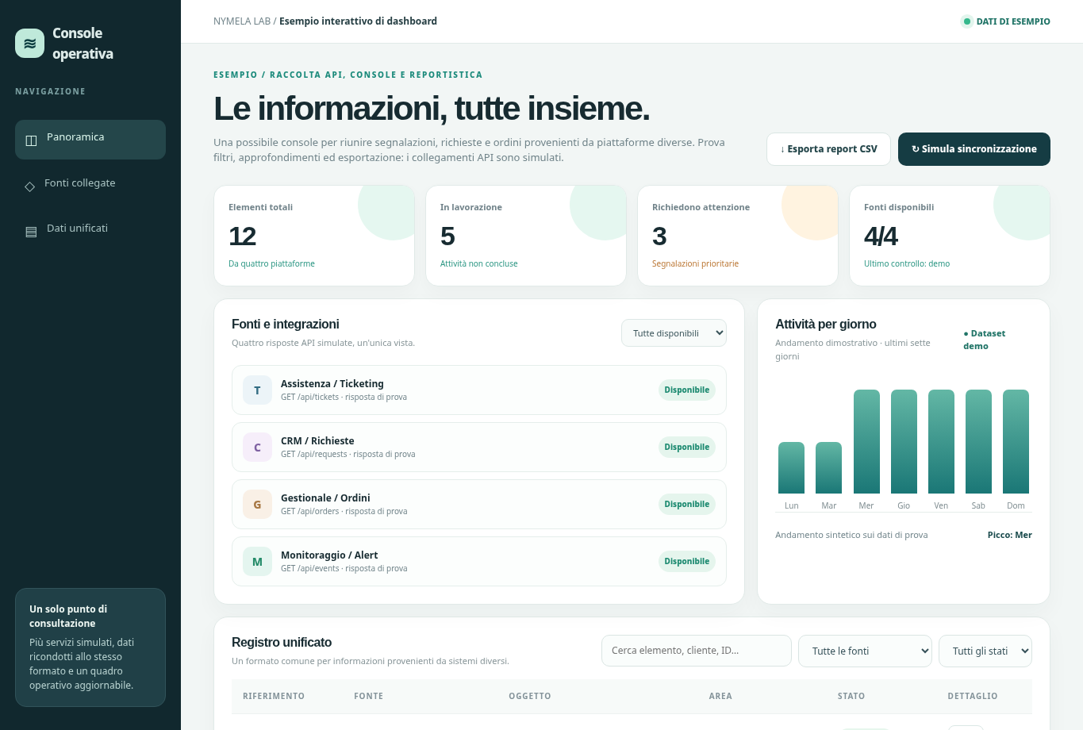
Task: Click the Dom bar in activity chart
Action: [1016, 441]
